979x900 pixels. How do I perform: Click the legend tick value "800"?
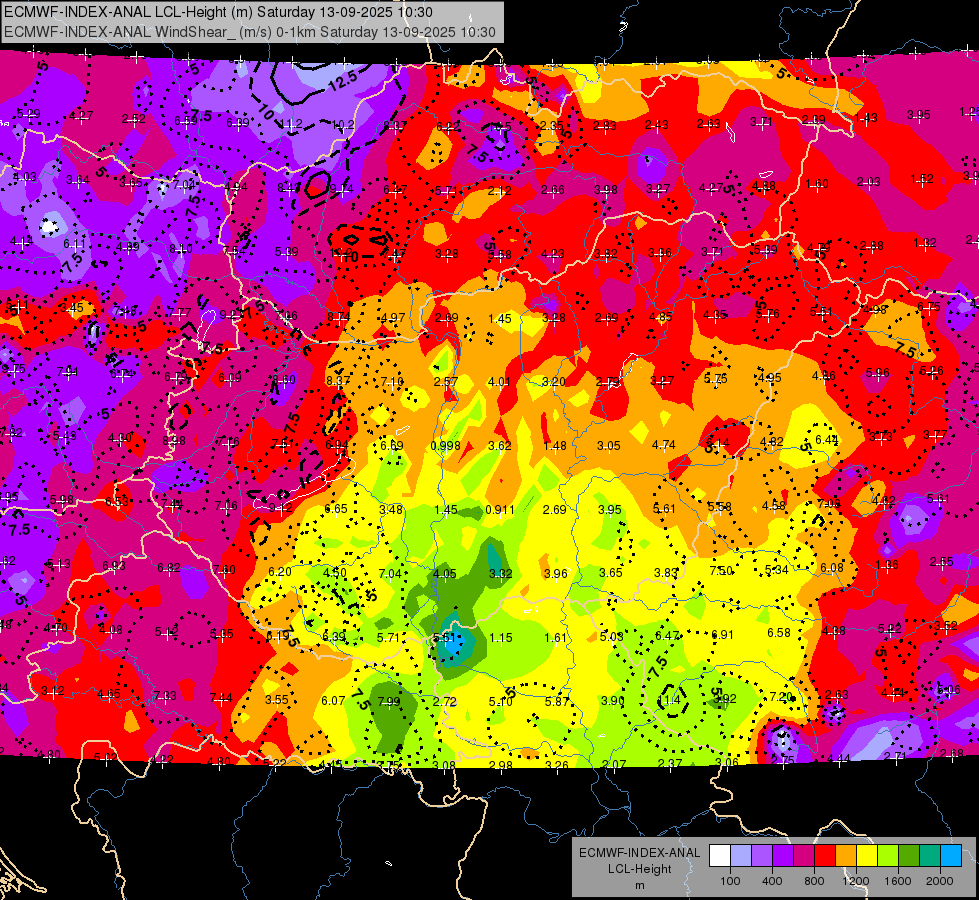(814, 881)
